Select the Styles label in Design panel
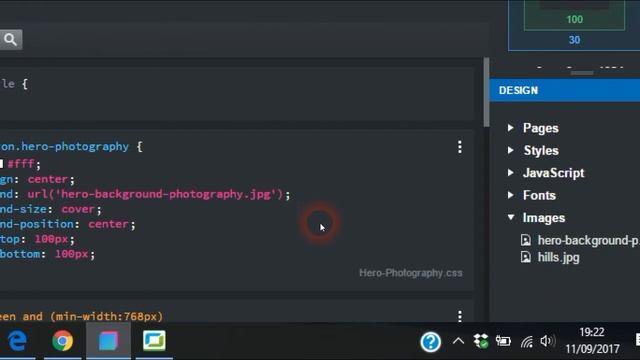The width and height of the screenshot is (640, 360). coord(541,151)
